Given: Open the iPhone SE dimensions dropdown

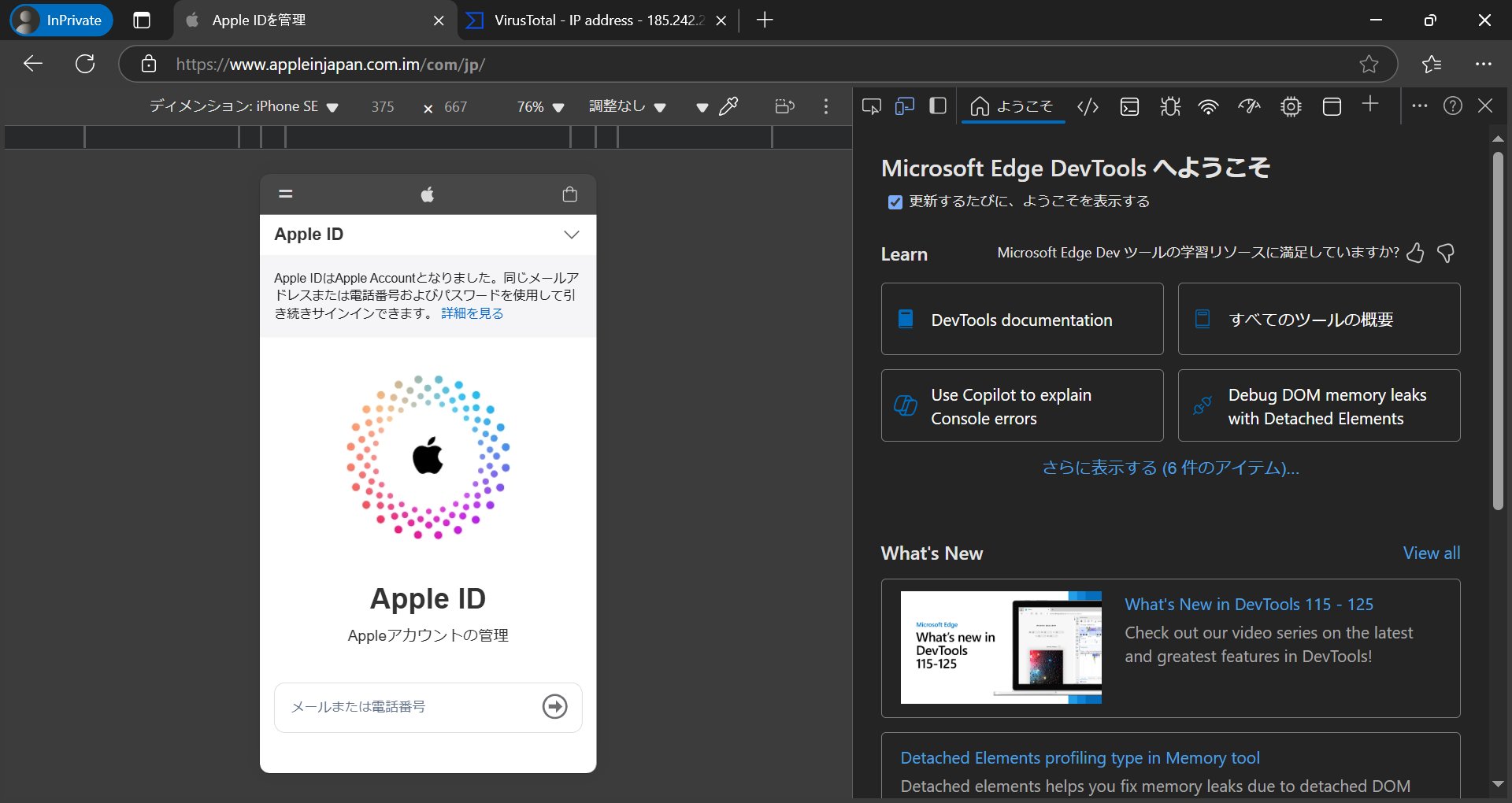Looking at the screenshot, I should pos(244,106).
